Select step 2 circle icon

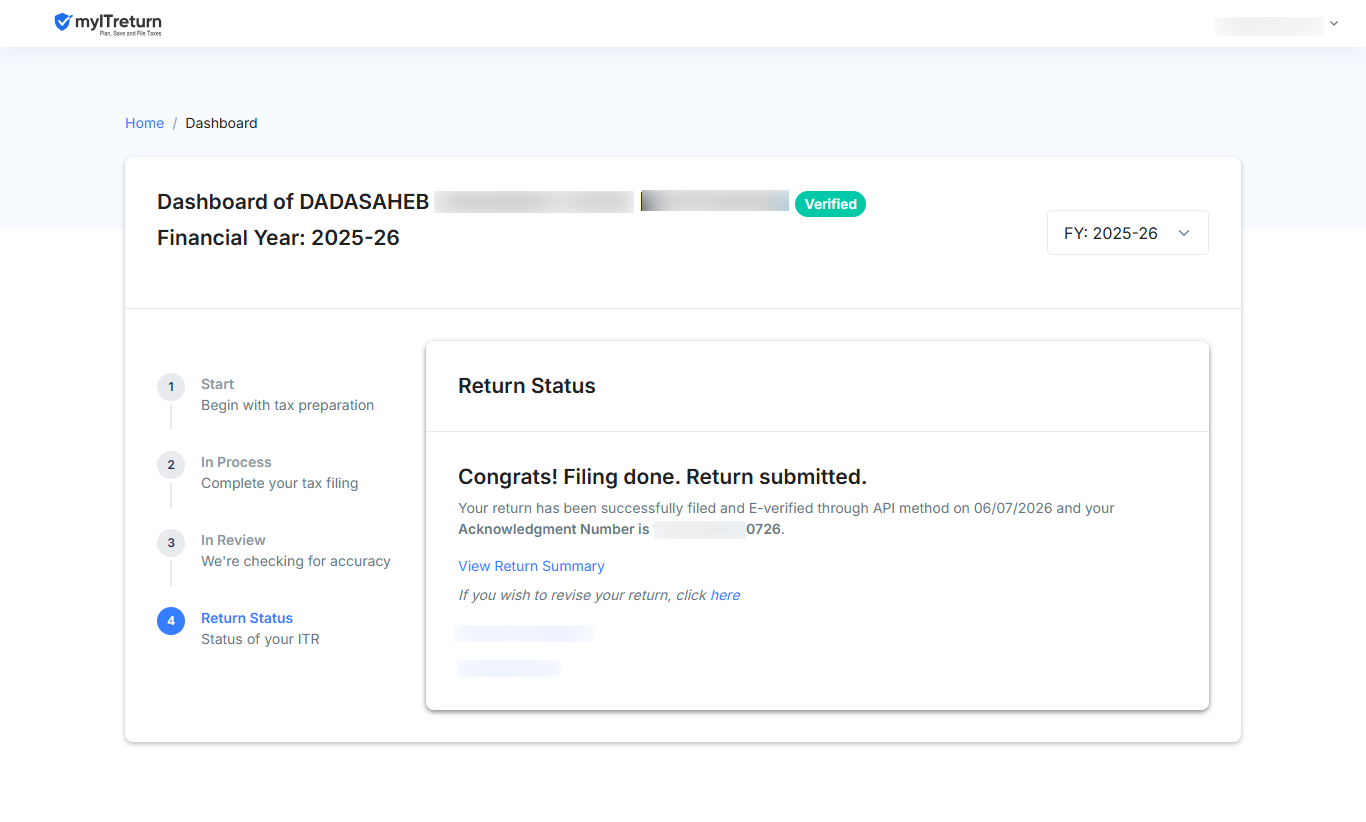pyautogui.click(x=171, y=465)
